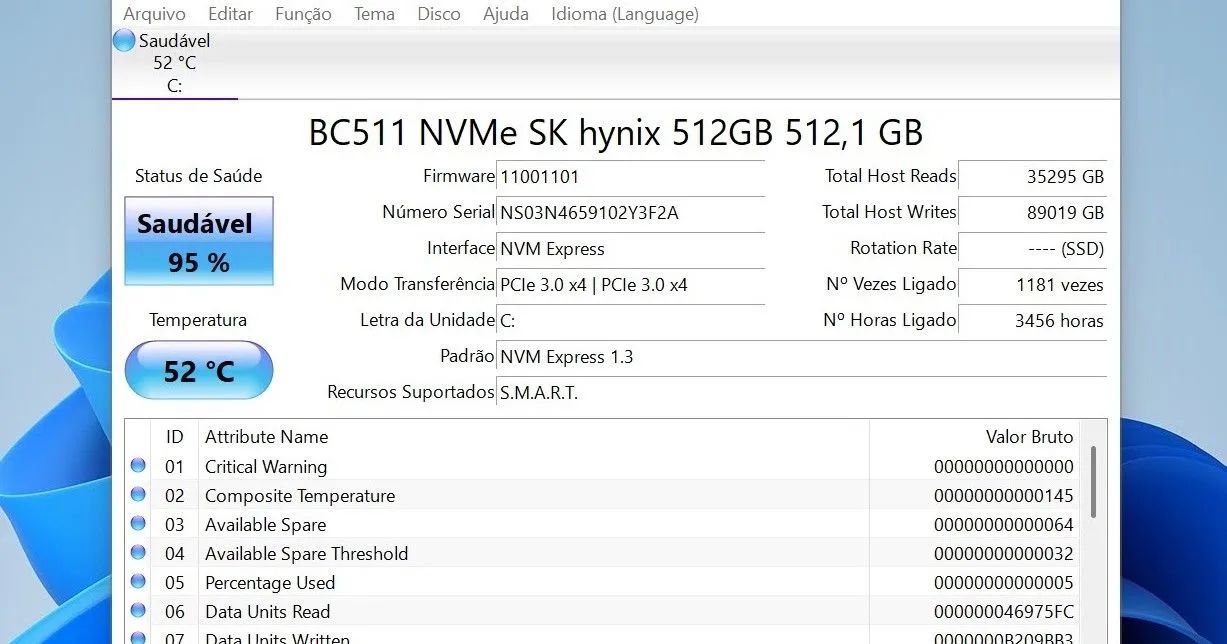Image resolution: width=1227 pixels, height=644 pixels.
Task: Open the Ajuda menu
Action: (506, 14)
